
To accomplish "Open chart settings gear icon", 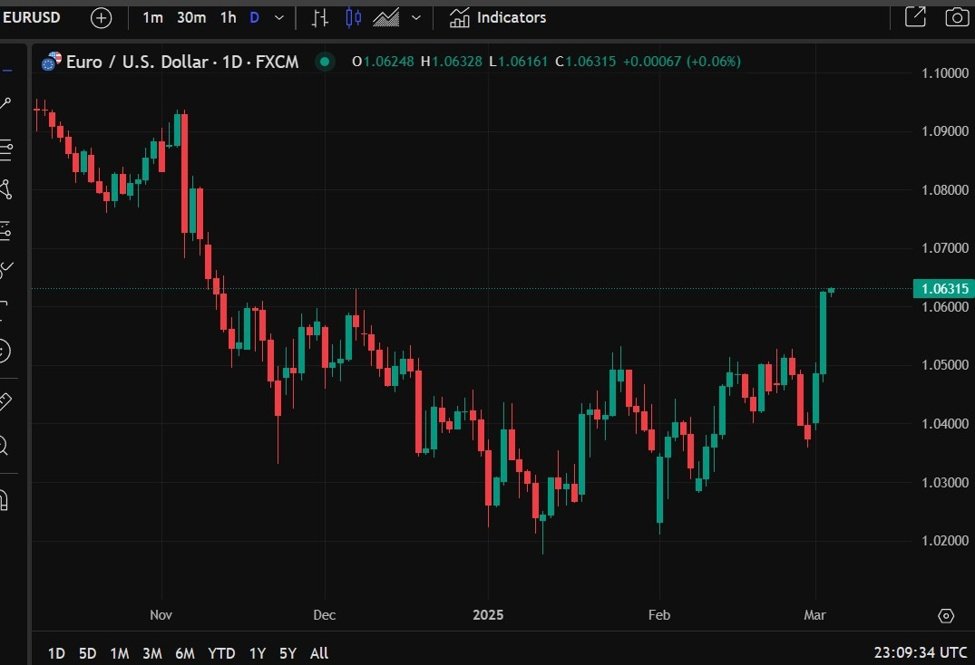I will tap(946, 615).
